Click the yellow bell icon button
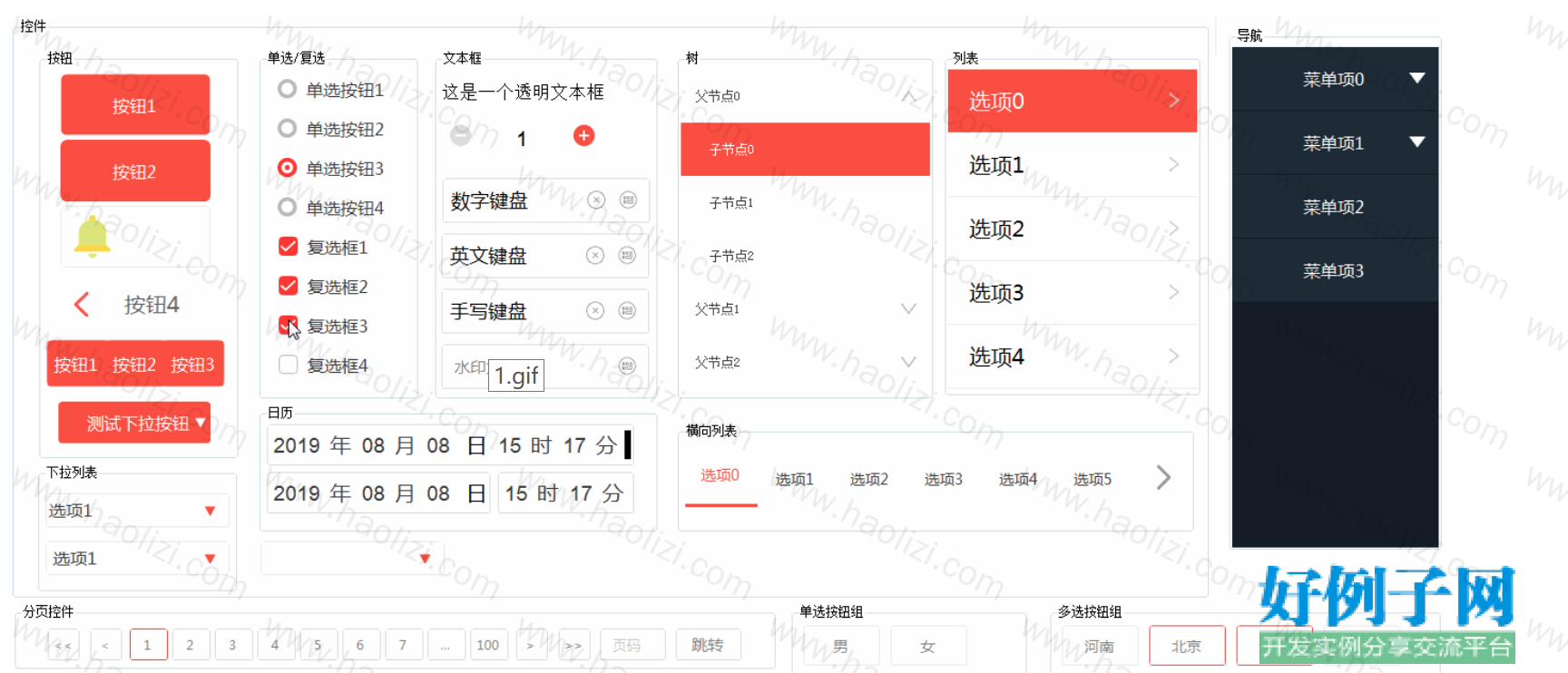The image size is (1568, 673). pyautogui.click(x=93, y=238)
